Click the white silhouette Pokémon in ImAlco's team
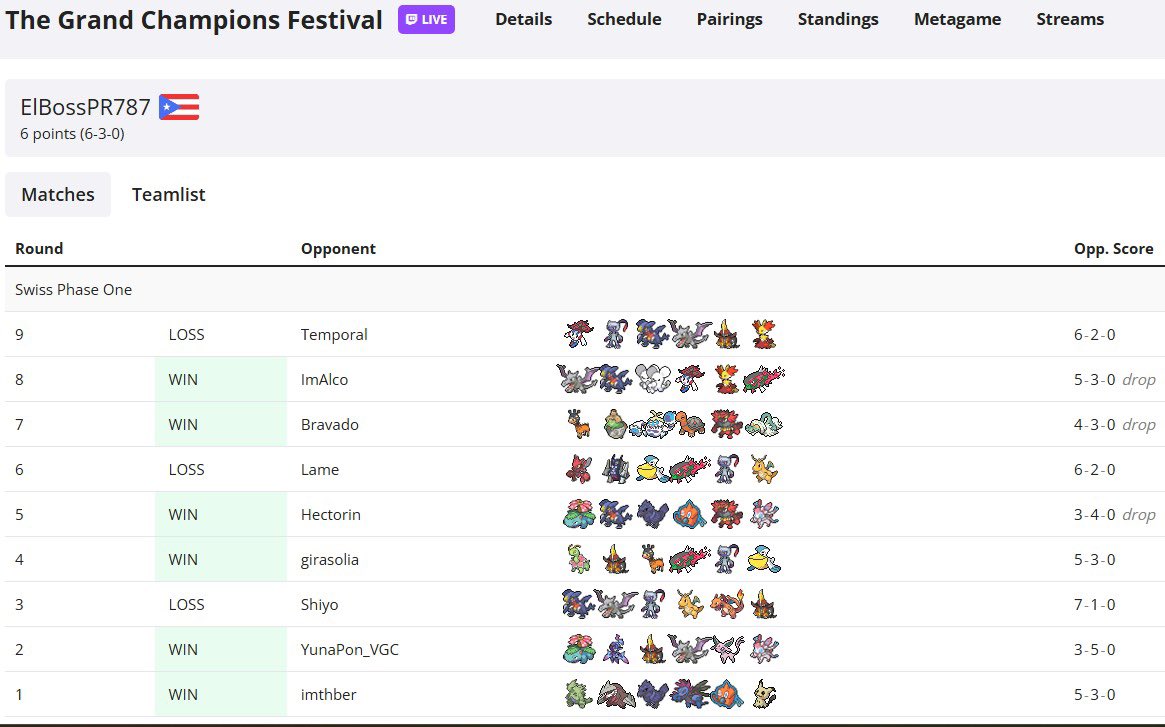The height and width of the screenshot is (727, 1165). coord(654,379)
